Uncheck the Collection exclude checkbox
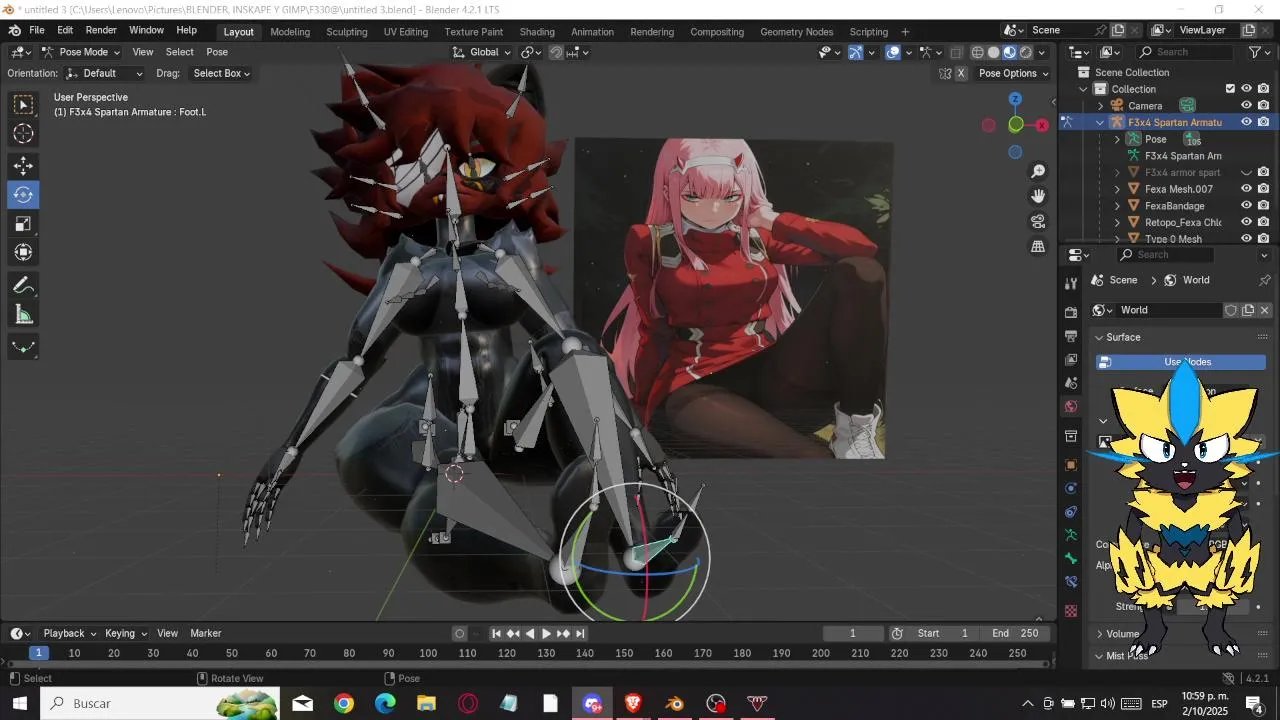Image resolution: width=1280 pixels, height=720 pixels. click(x=1230, y=89)
